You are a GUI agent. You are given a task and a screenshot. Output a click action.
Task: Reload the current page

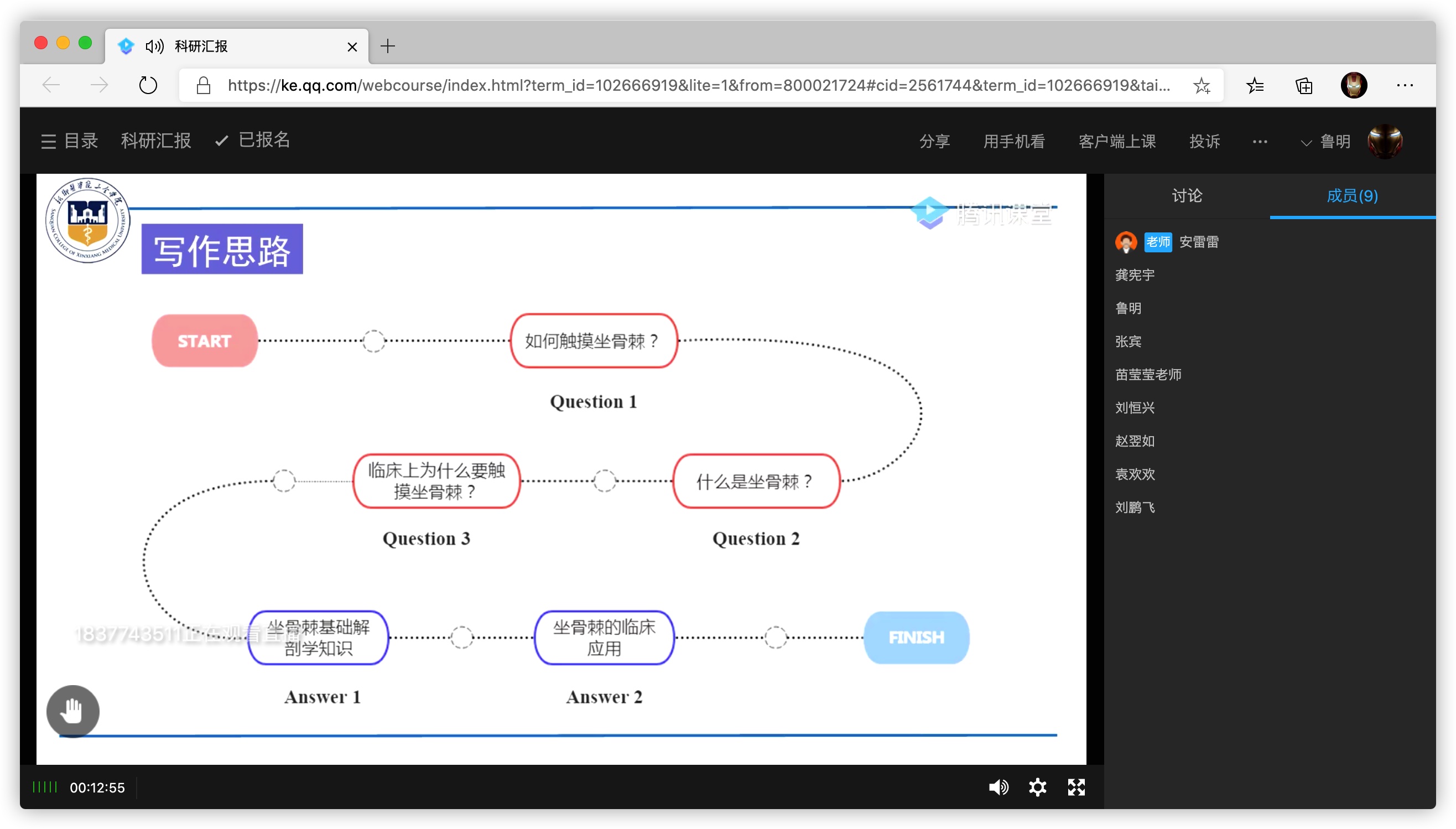(148, 85)
